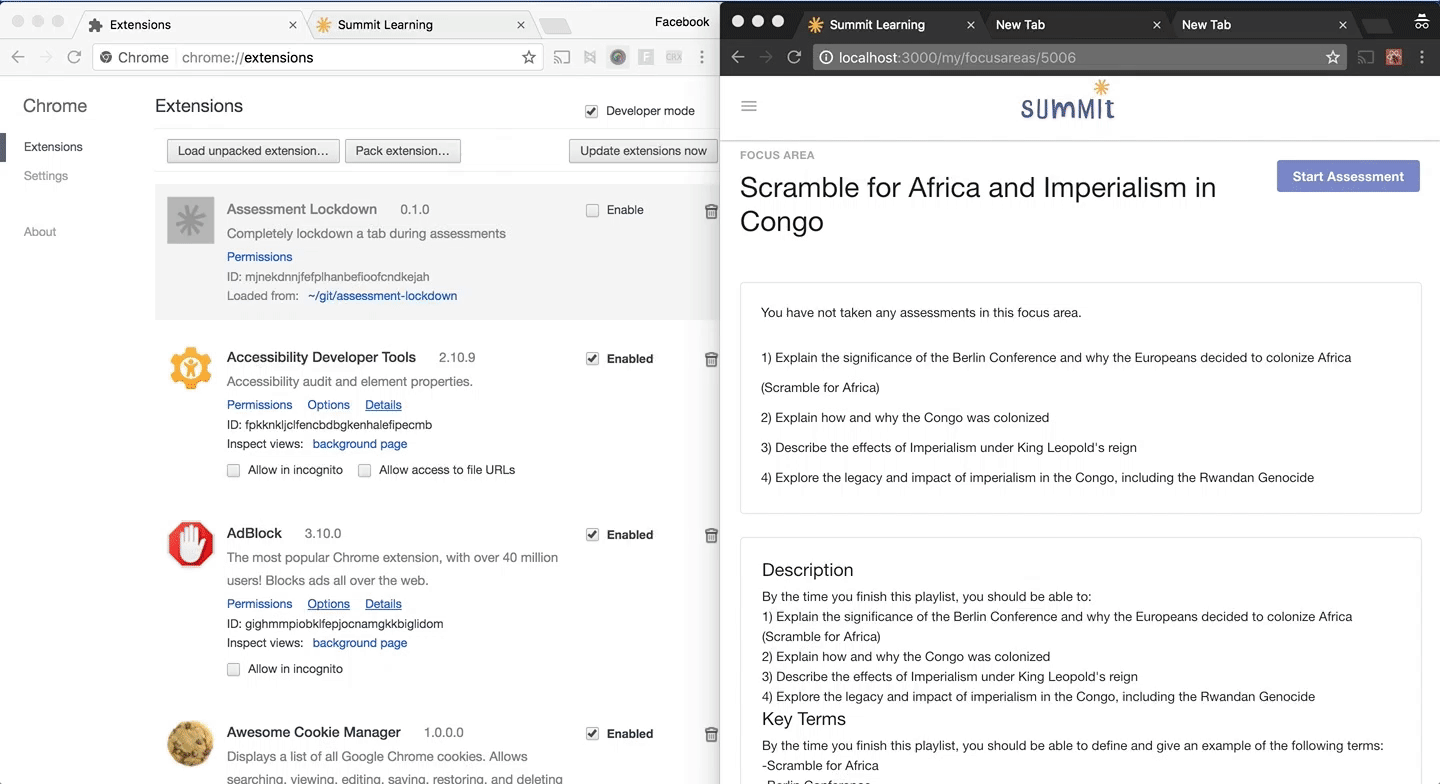Allow AdBlock in incognito
1440x784 pixels.
click(233, 669)
